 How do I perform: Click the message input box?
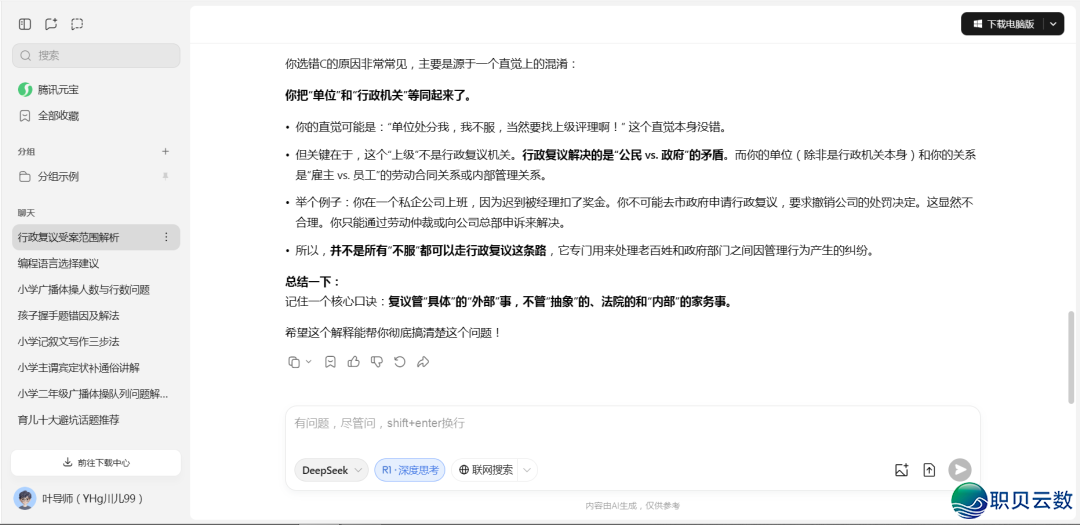632,423
